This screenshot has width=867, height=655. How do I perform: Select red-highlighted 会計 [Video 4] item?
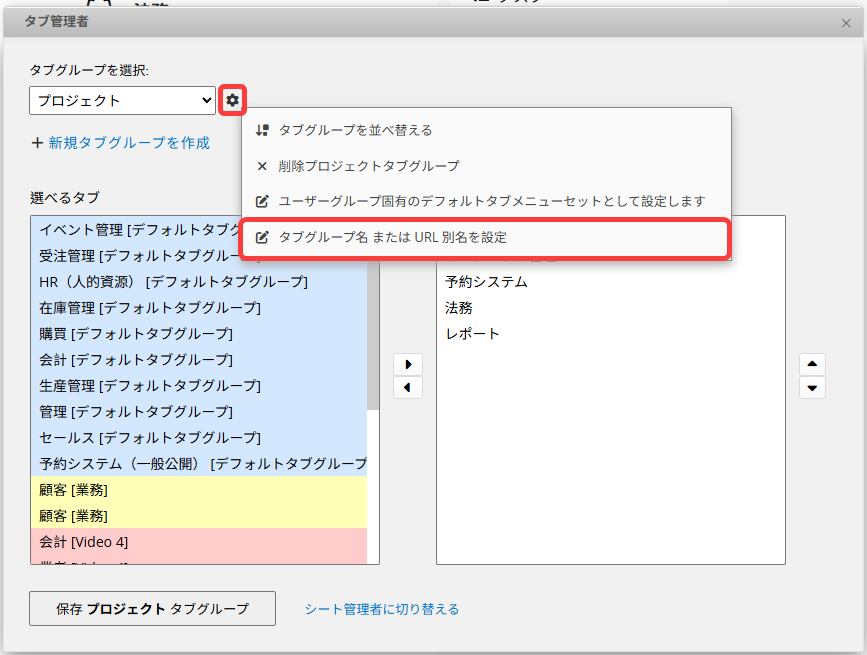(x=84, y=541)
